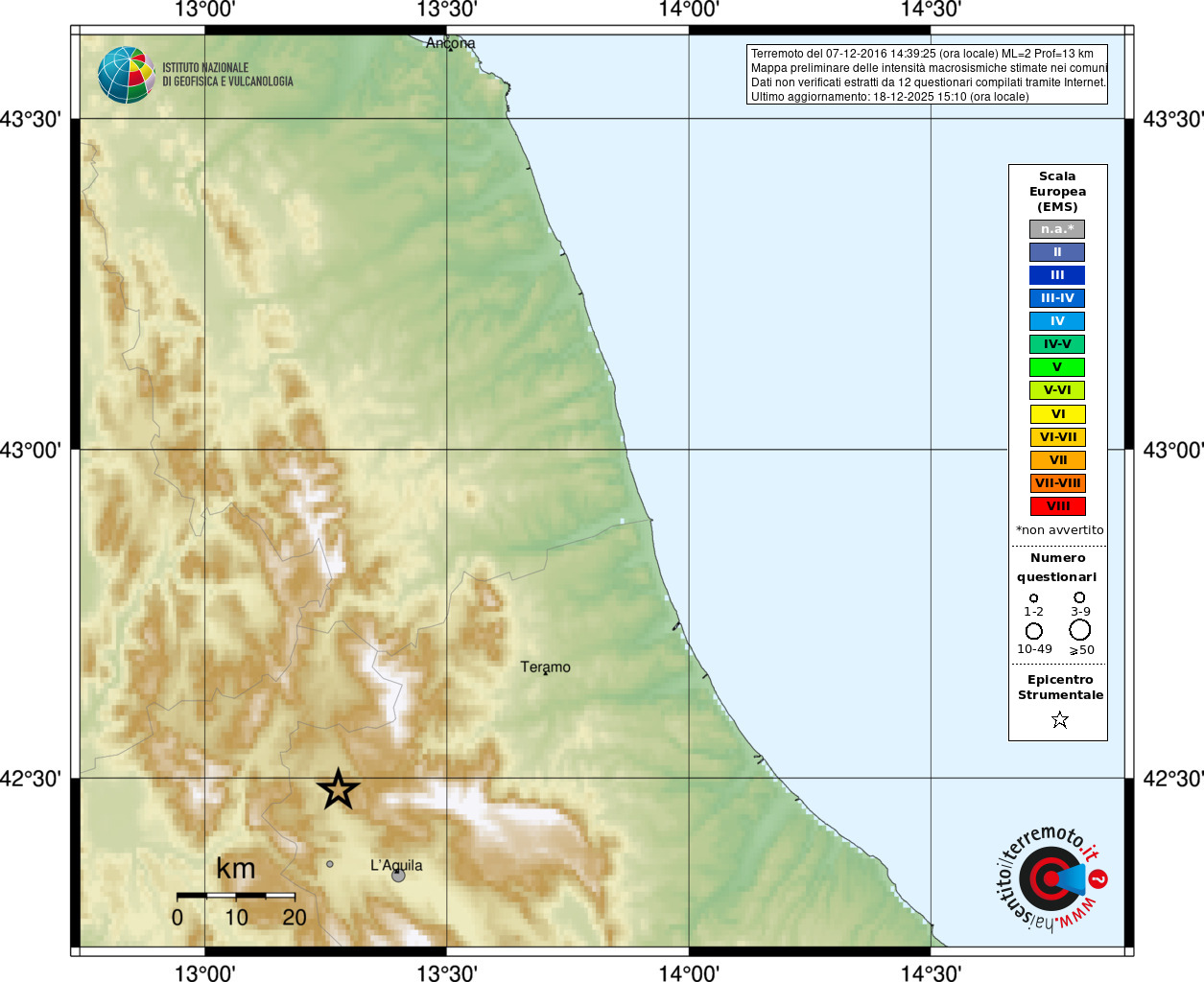Click the top axis label 14°00'
The width and height of the screenshot is (1204, 982).
click(x=689, y=10)
